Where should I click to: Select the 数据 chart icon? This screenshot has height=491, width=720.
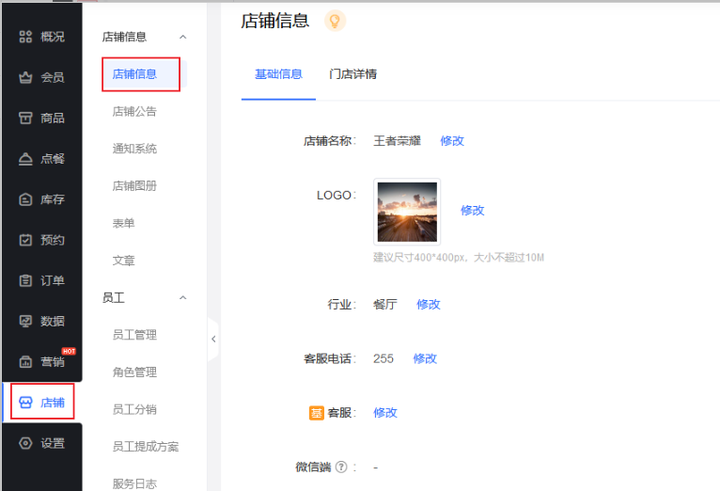(x=26, y=321)
